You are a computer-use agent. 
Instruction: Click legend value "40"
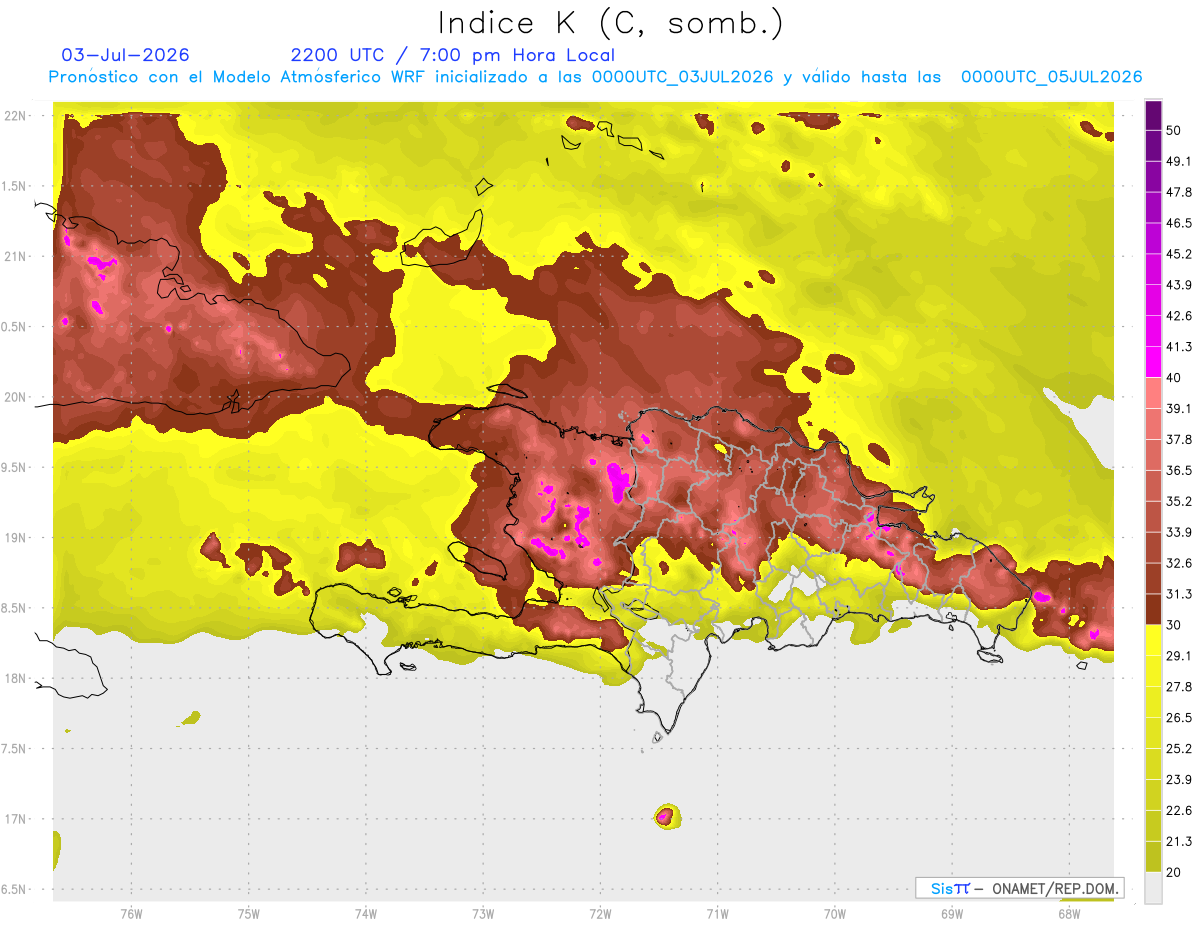(x=1174, y=378)
